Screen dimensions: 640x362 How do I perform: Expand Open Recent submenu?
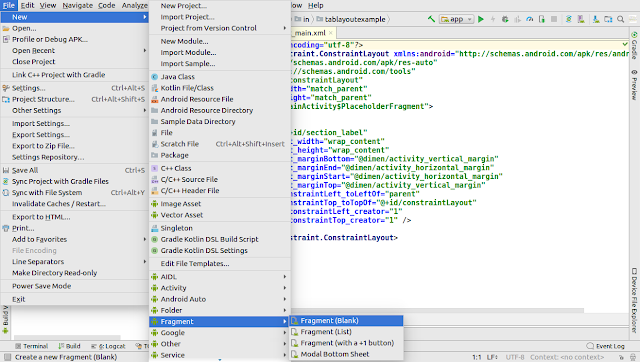(x=75, y=51)
